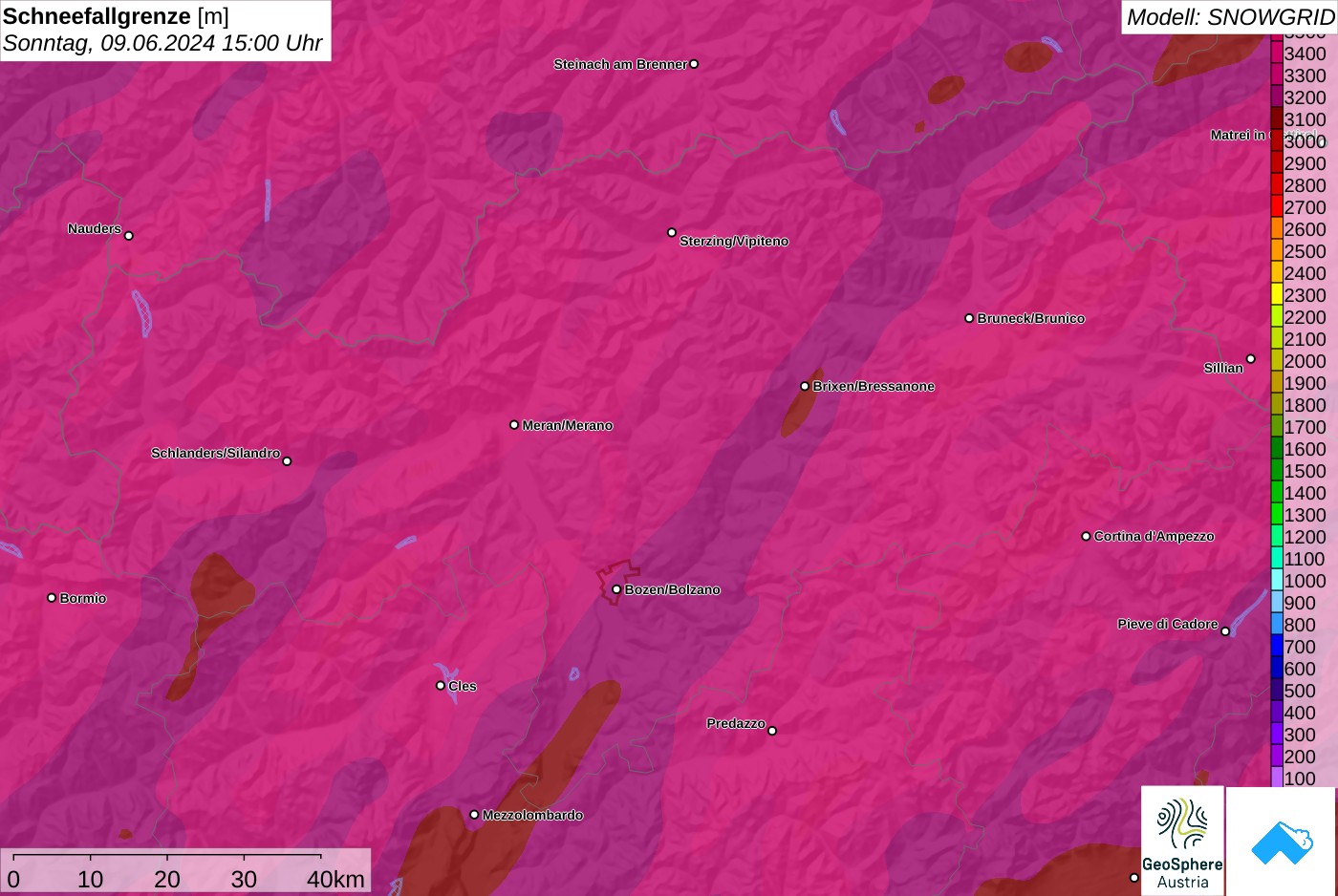Click the Nauders marker dot
Image resolution: width=1338 pixels, height=896 pixels.
[129, 236]
